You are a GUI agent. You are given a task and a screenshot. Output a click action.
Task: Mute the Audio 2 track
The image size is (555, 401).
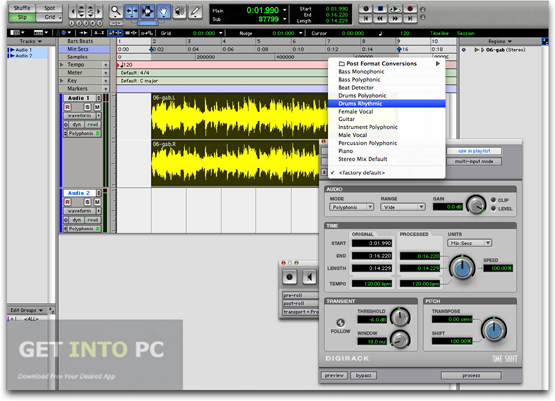pos(97,202)
